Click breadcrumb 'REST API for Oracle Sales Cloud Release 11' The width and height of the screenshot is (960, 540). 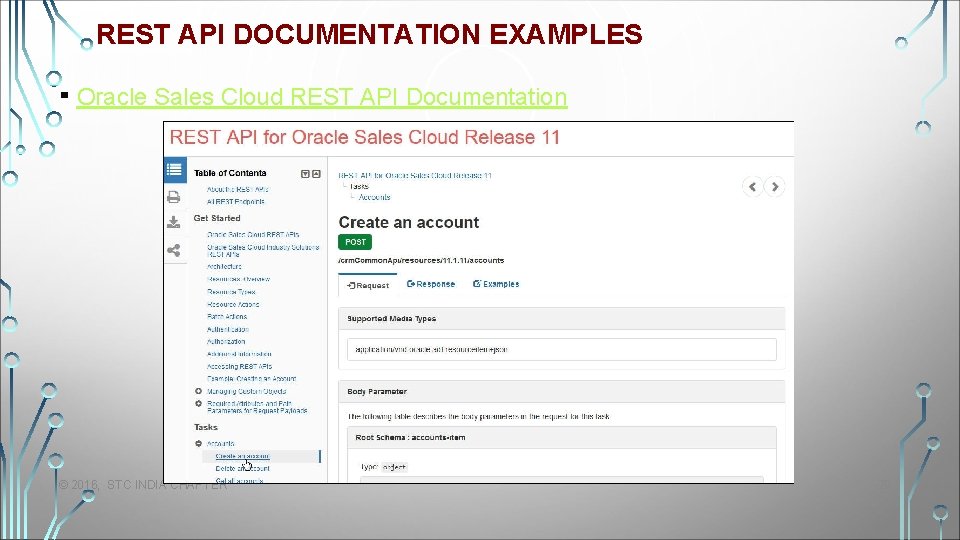(x=415, y=175)
